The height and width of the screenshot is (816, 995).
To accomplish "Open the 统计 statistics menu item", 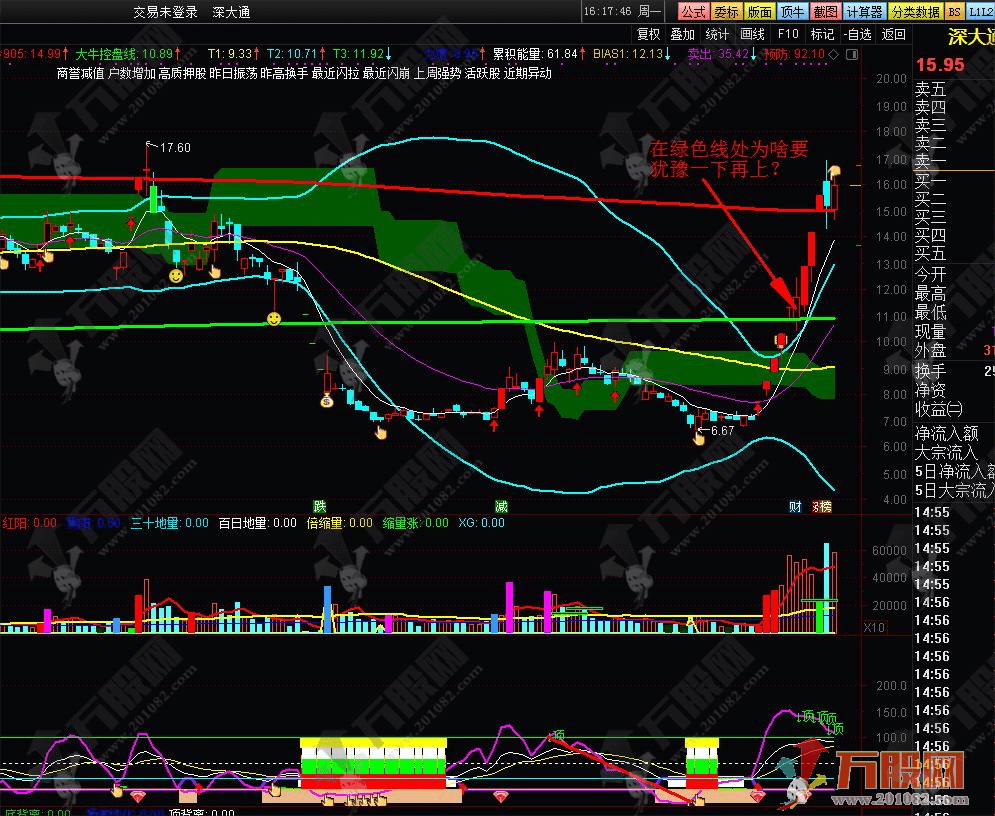I will pos(717,34).
